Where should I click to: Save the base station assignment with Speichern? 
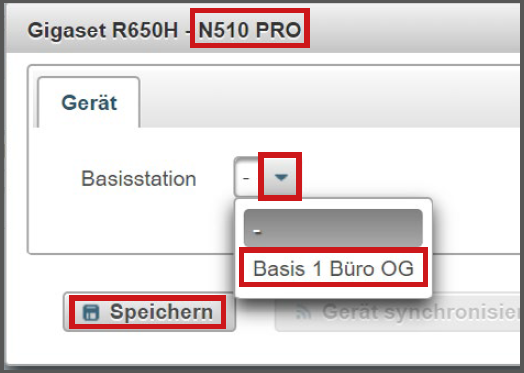tap(149, 312)
